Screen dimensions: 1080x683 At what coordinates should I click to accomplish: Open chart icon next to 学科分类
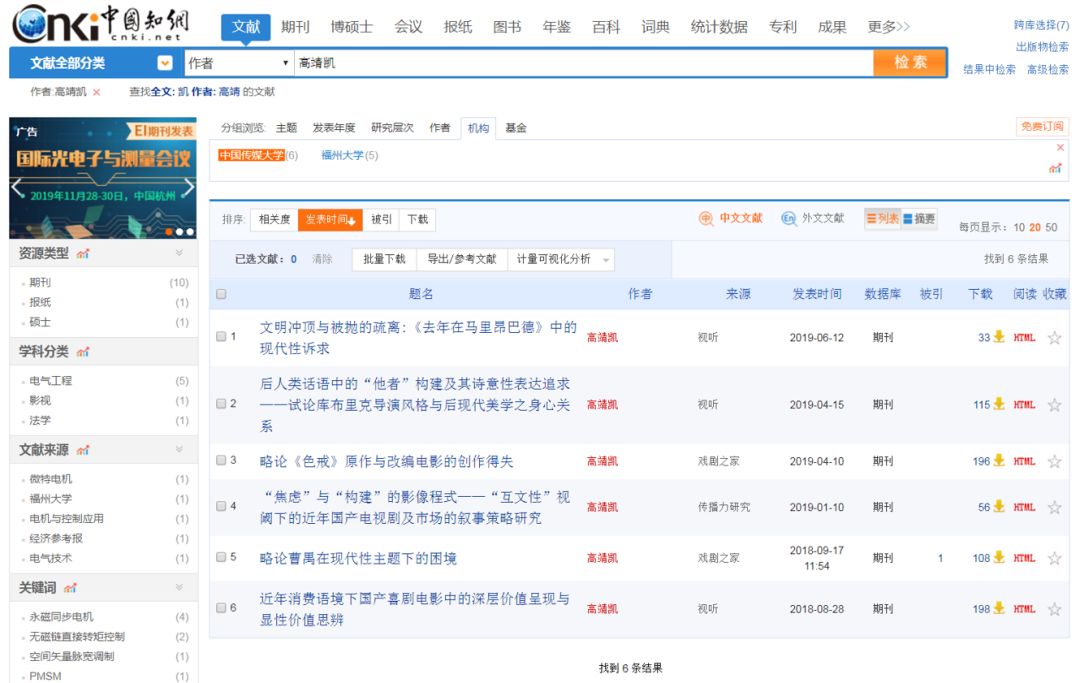83,352
